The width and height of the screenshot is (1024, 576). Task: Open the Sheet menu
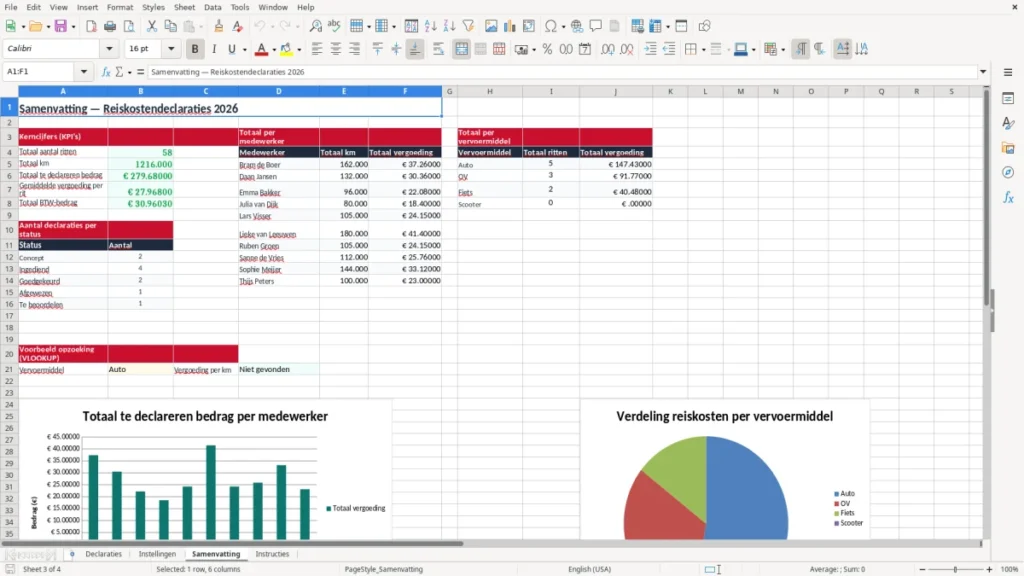pos(184,7)
